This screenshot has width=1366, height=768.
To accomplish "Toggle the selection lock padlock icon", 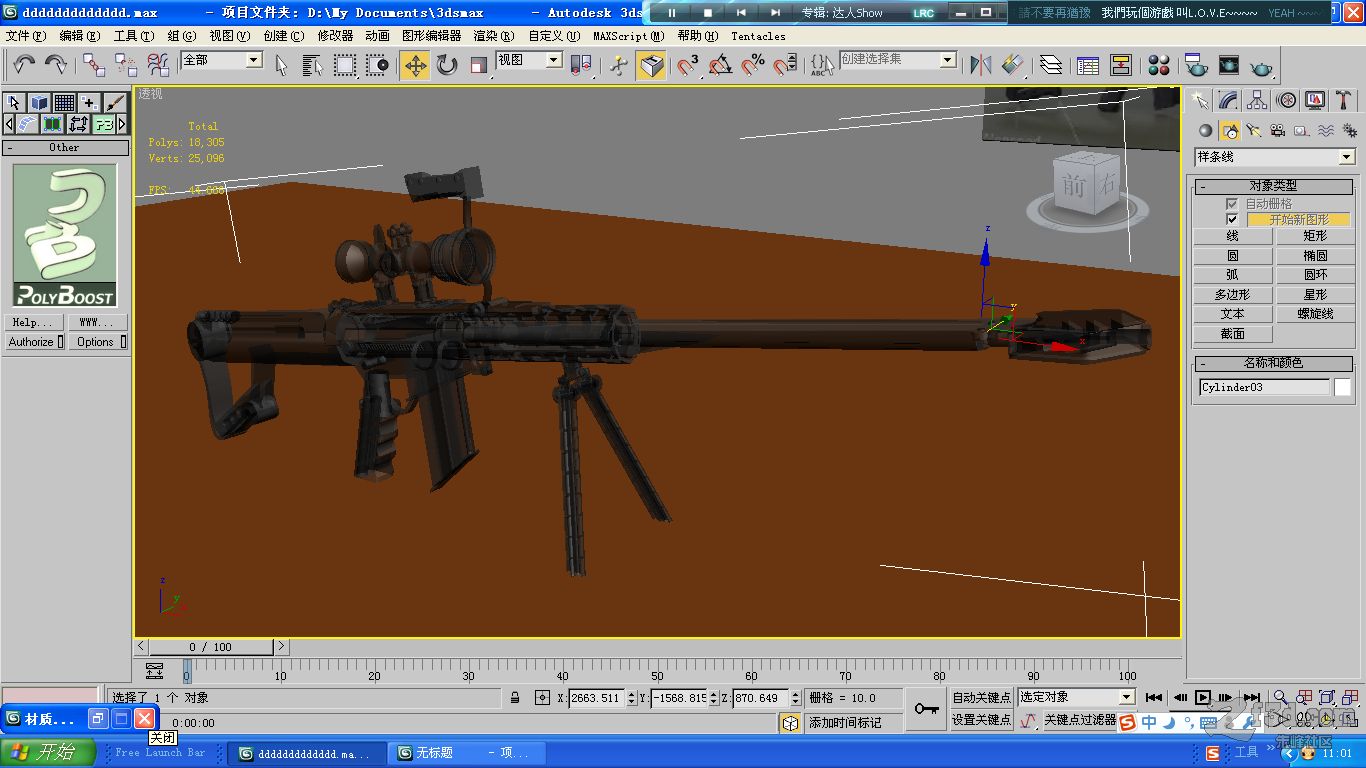I will coord(515,698).
